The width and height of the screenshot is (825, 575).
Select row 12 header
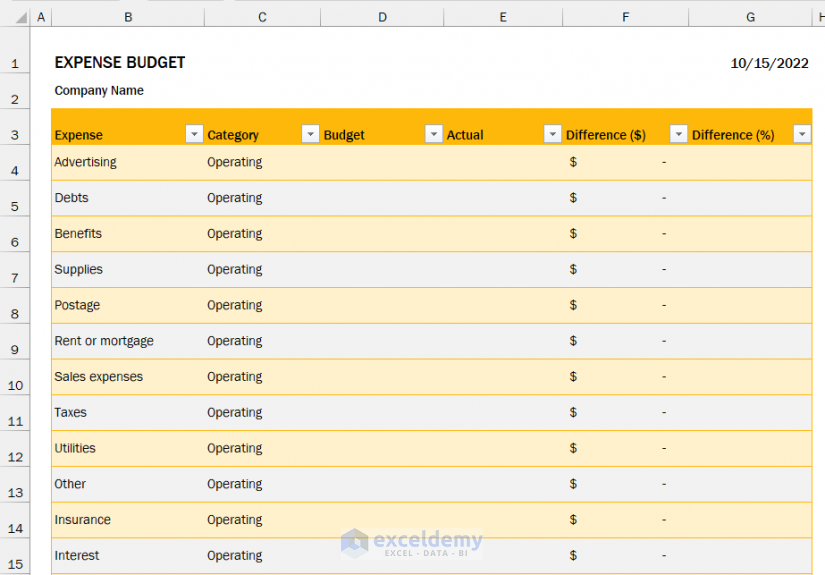[15, 449]
